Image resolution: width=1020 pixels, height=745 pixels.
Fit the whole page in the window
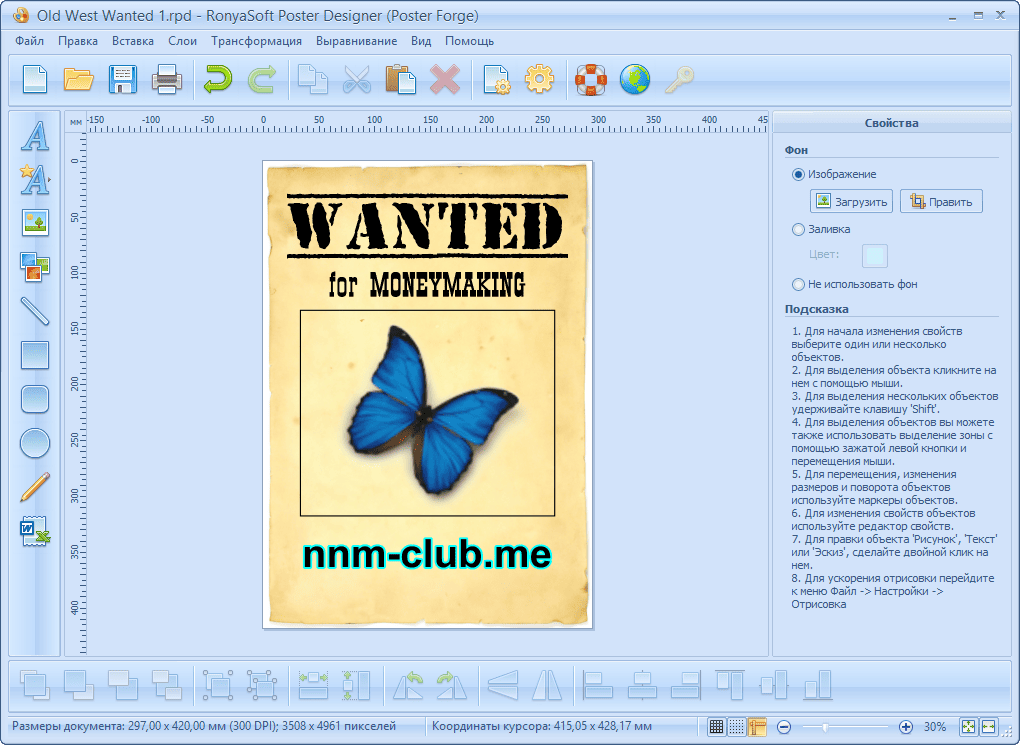pos(968,727)
